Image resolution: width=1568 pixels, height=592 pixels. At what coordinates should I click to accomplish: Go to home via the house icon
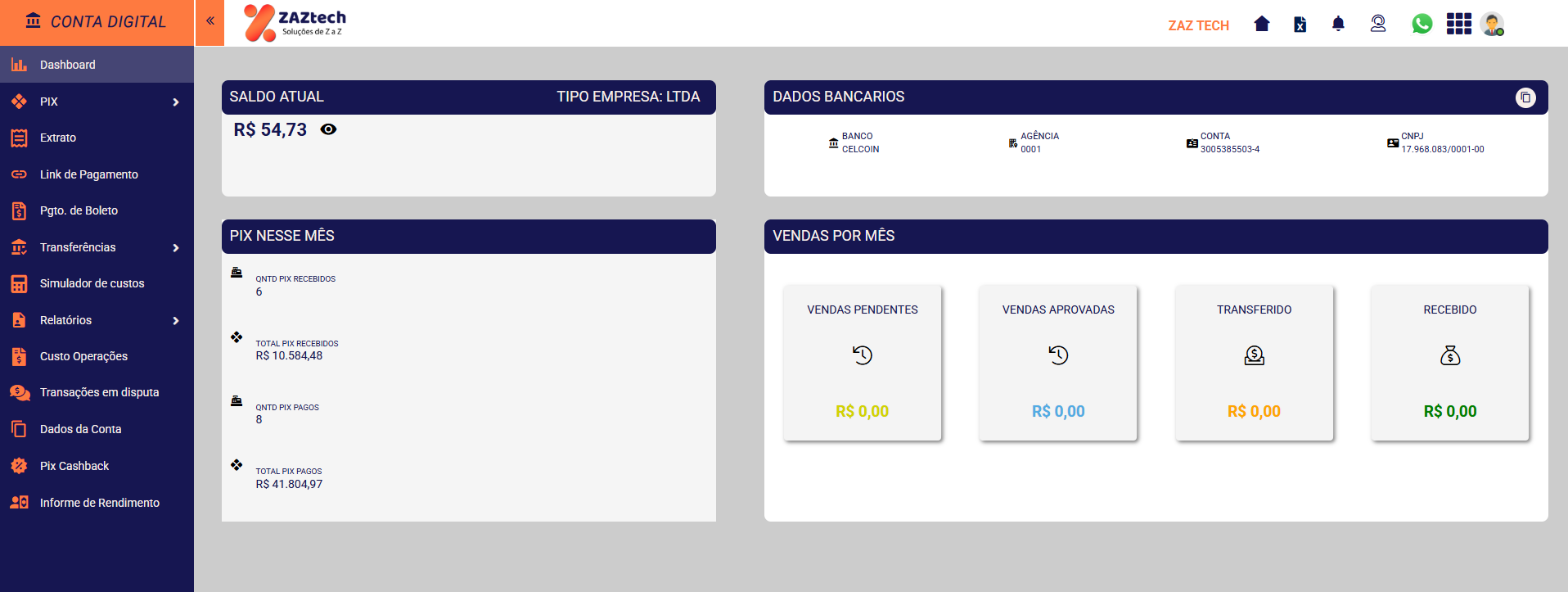click(x=1261, y=24)
